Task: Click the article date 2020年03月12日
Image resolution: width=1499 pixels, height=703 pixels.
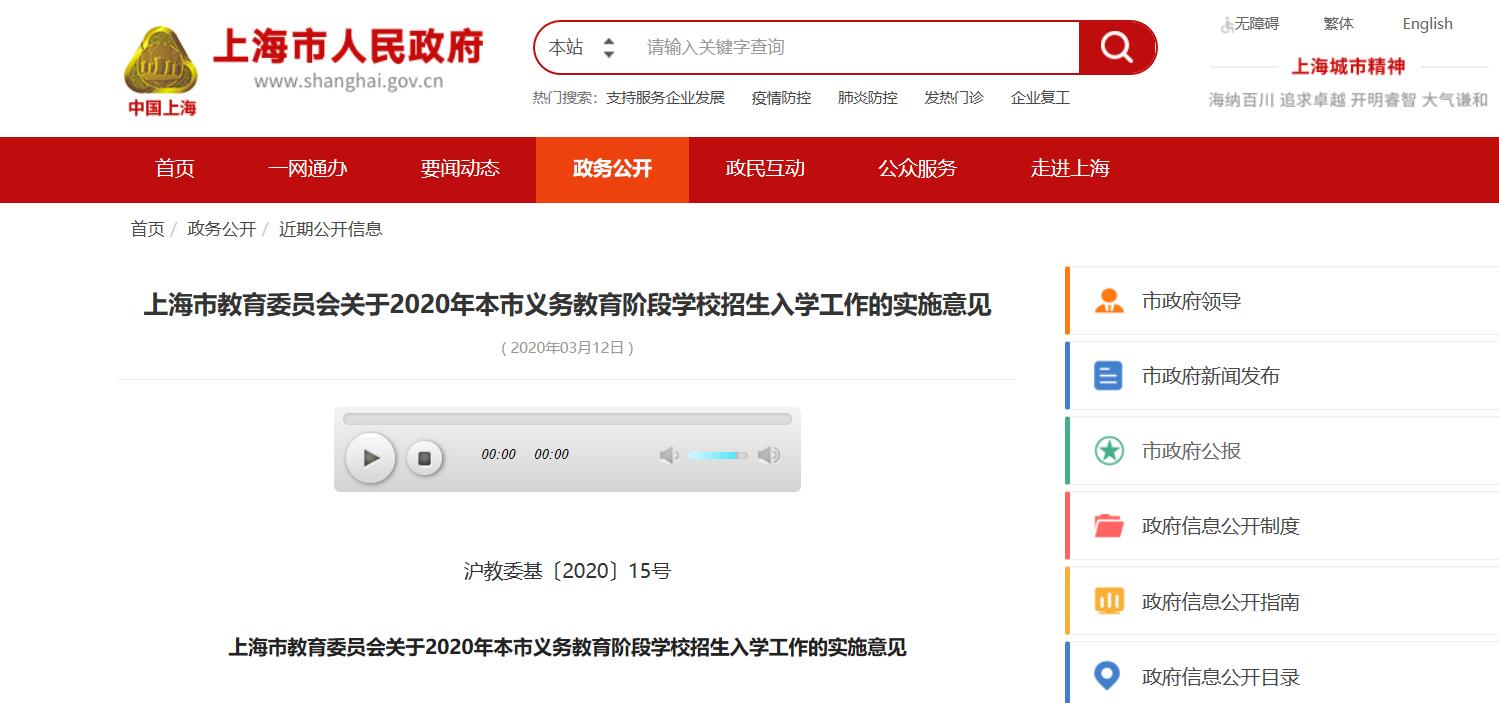Action: pyautogui.click(x=567, y=348)
